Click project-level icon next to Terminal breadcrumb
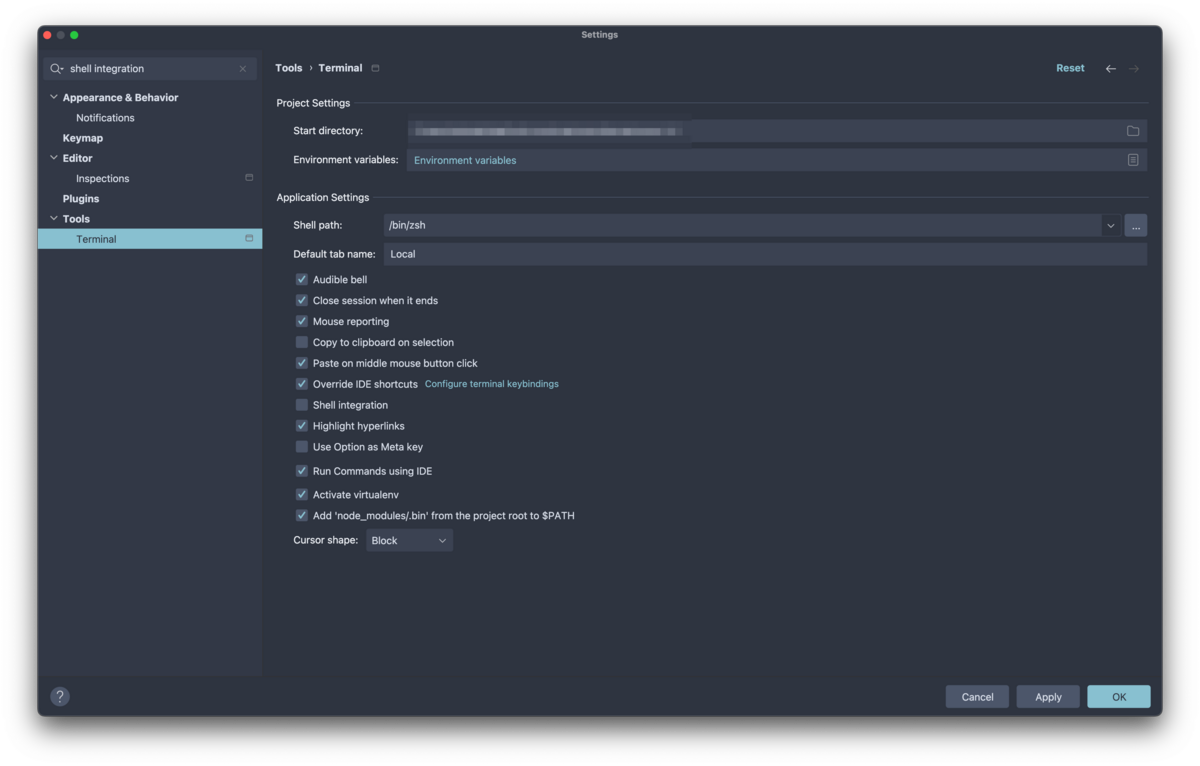 pyautogui.click(x=375, y=68)
